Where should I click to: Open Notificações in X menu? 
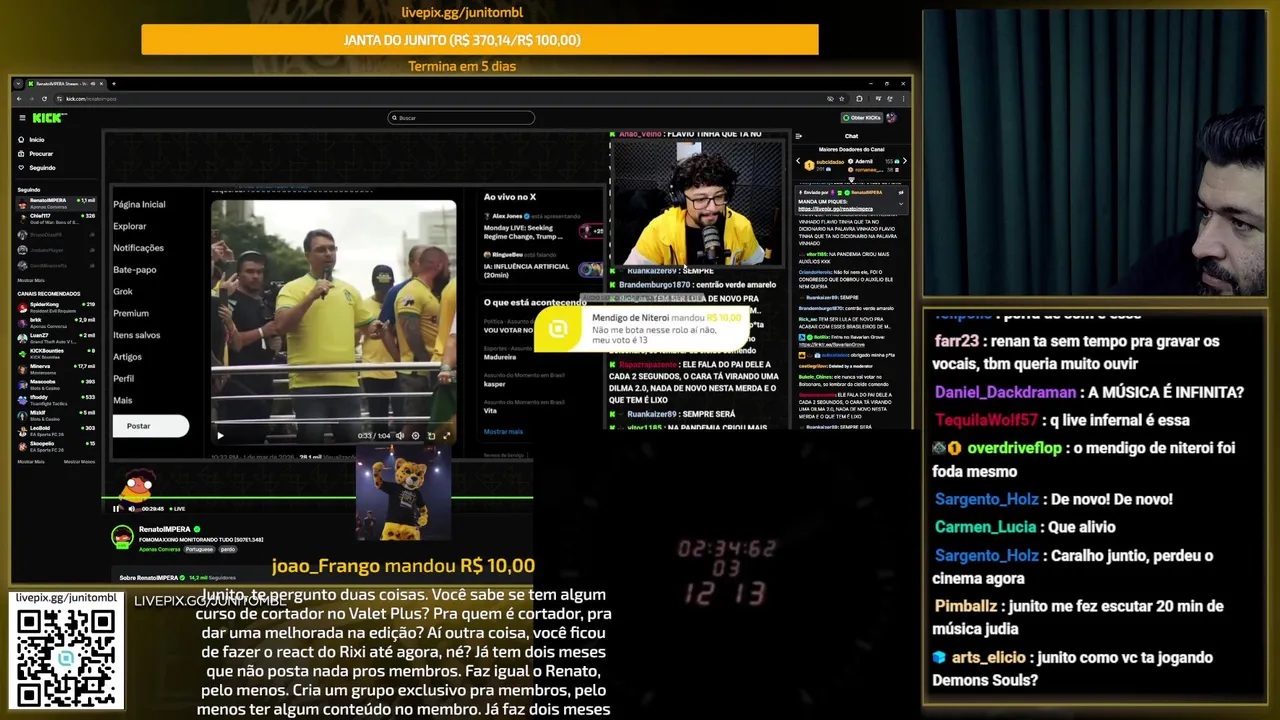pos(138,248)
